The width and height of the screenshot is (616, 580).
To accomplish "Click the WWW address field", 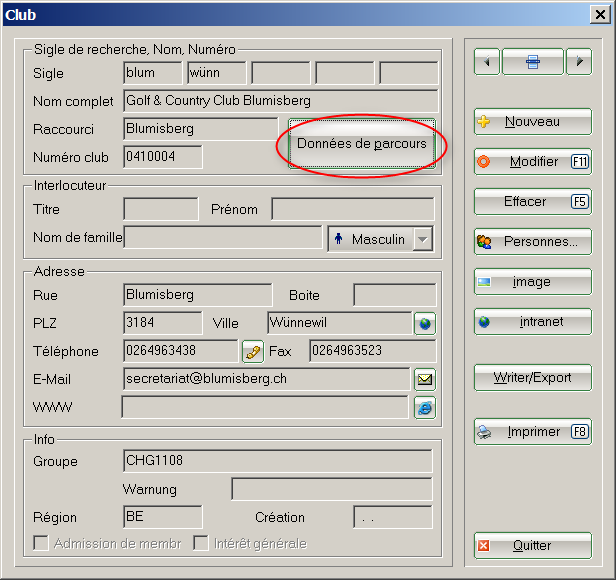I will tap(265, 407).
